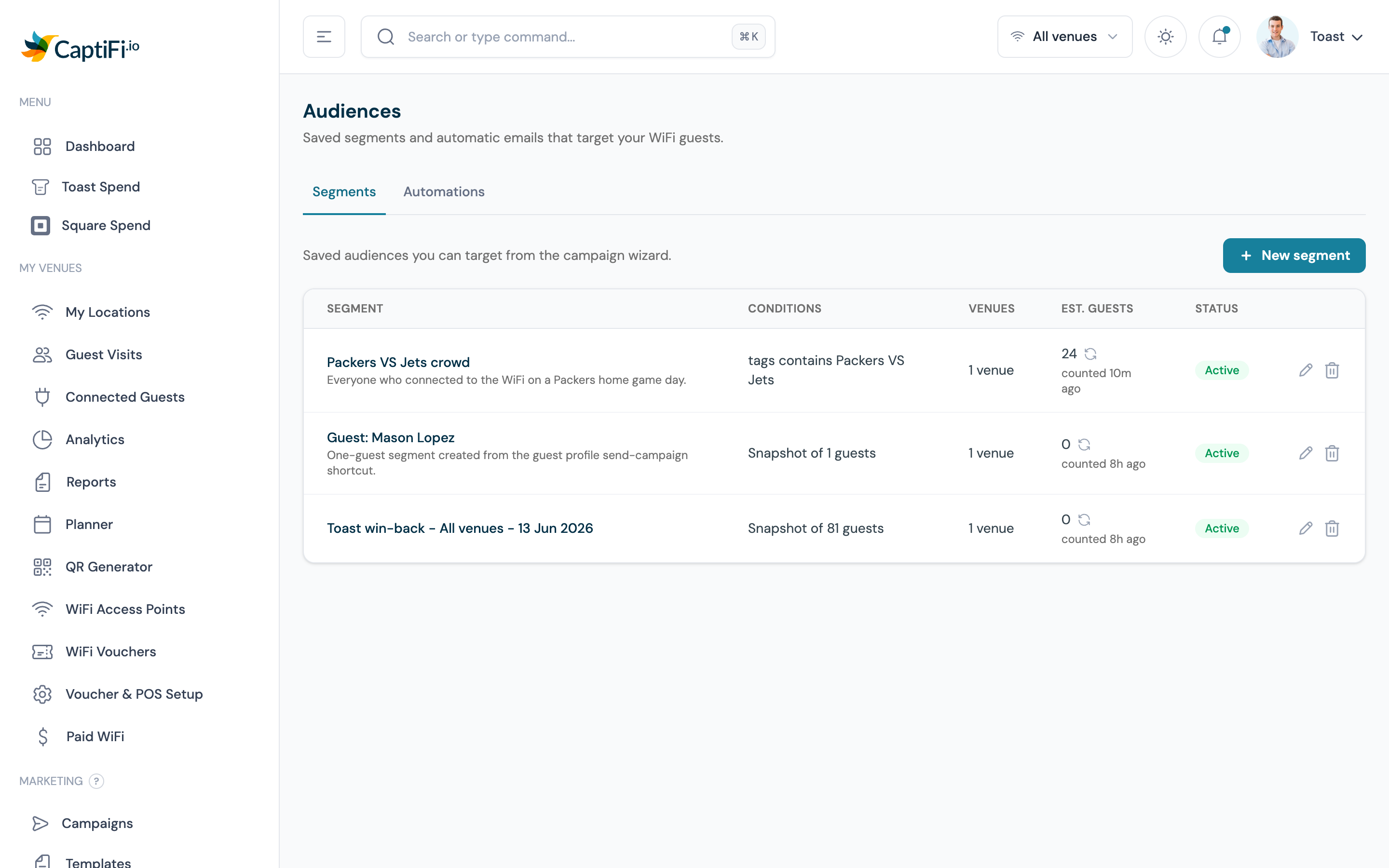This screenshot has width=1389, height=868.
Task: Delete the Packers VS Jets crowd segment
Action: (1332, 370)
